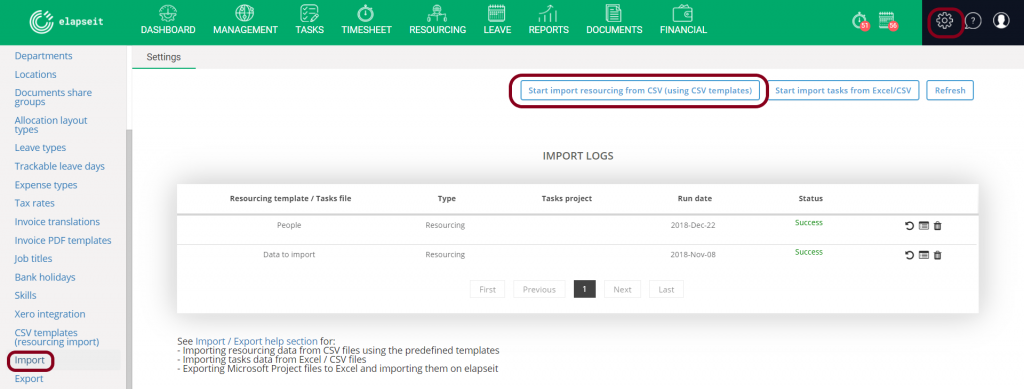Open Expense types in the sidebar
Screen dimensions: 1024x389
[x=46, y=185]
